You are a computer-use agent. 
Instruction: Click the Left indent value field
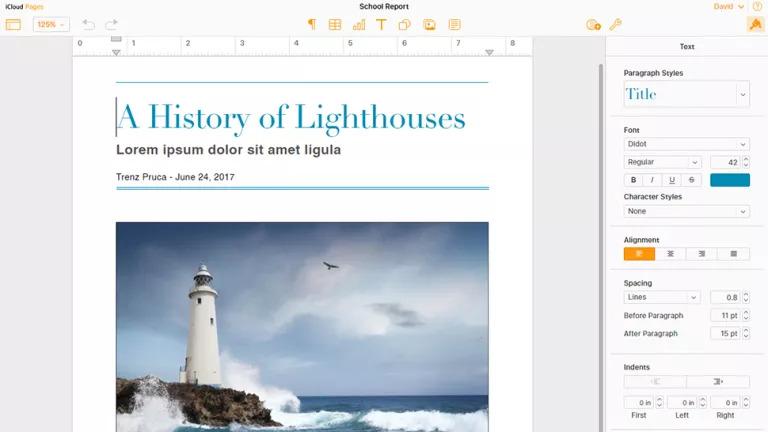click(x=682, y=402)
